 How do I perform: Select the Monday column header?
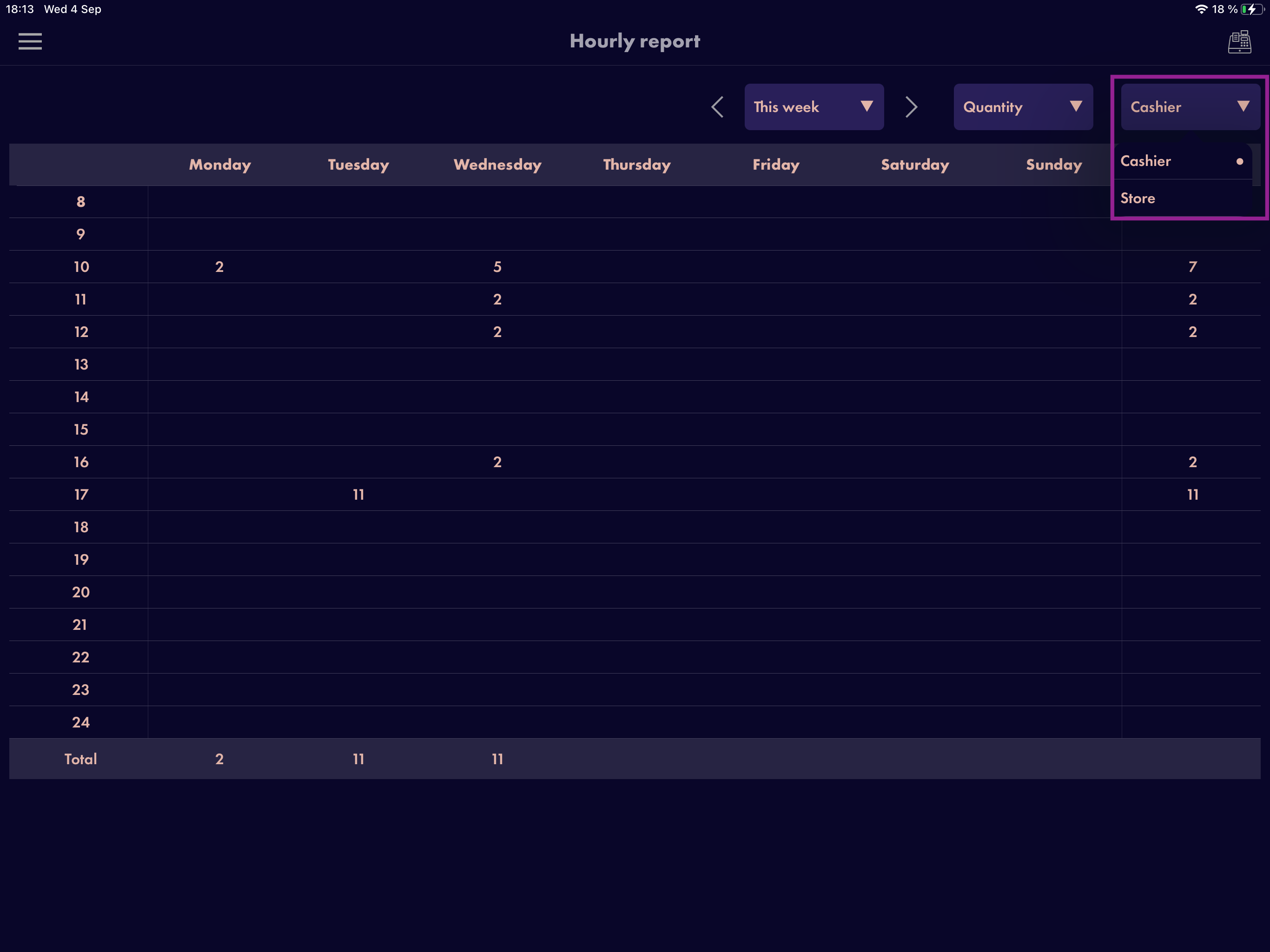(220, 165)
